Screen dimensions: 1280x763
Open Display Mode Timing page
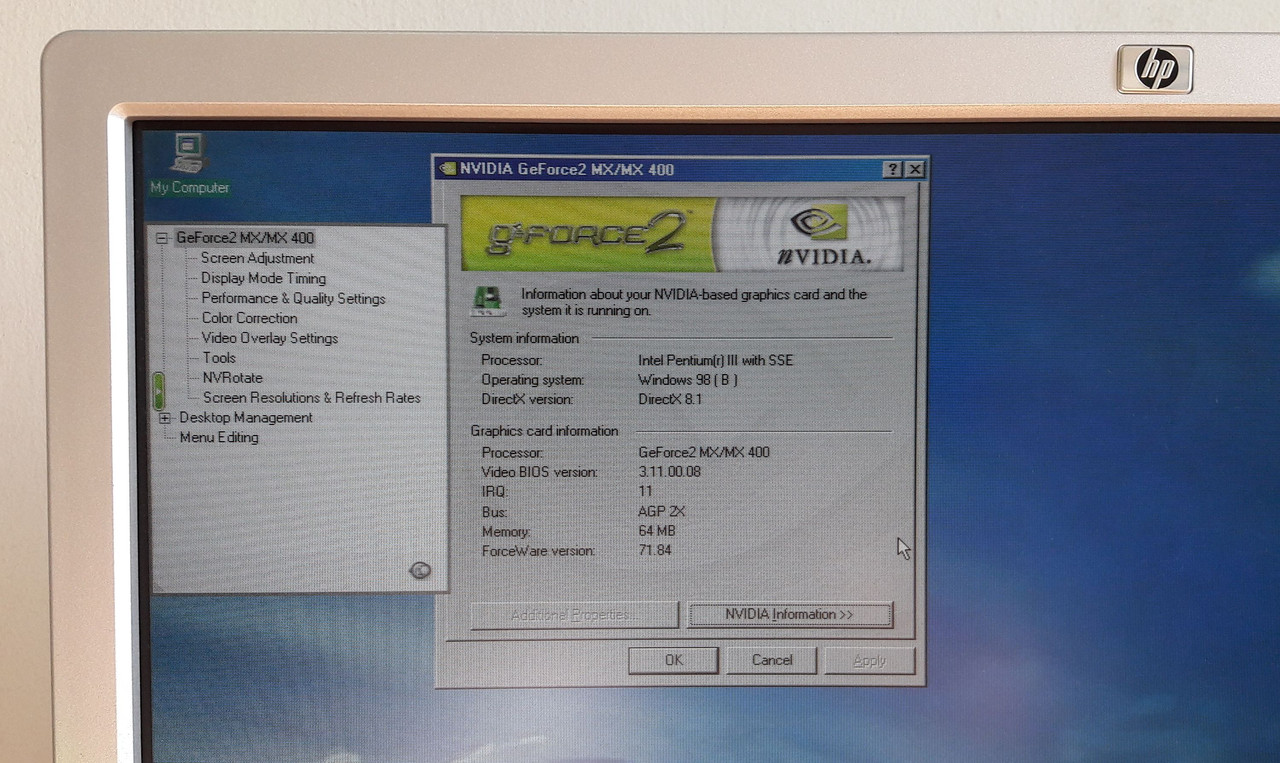pos(263,278)
